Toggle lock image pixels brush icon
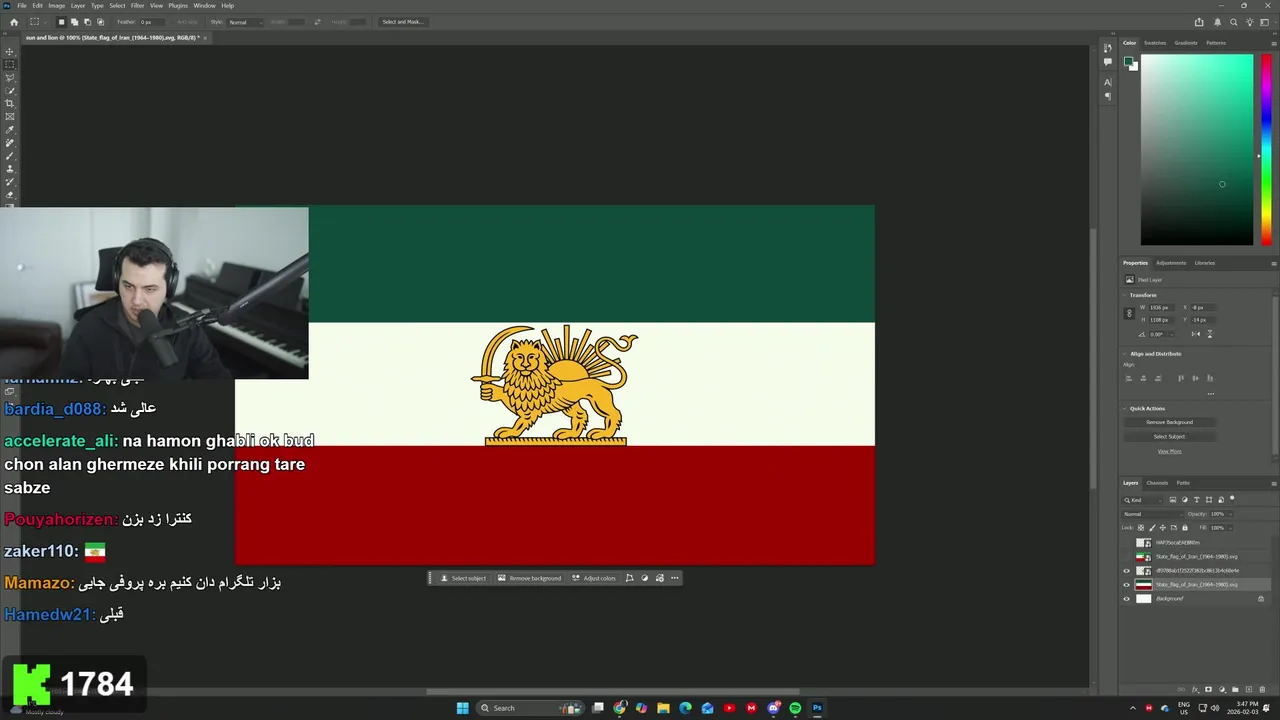The image size is (1280, 720). pos(1152,528)
